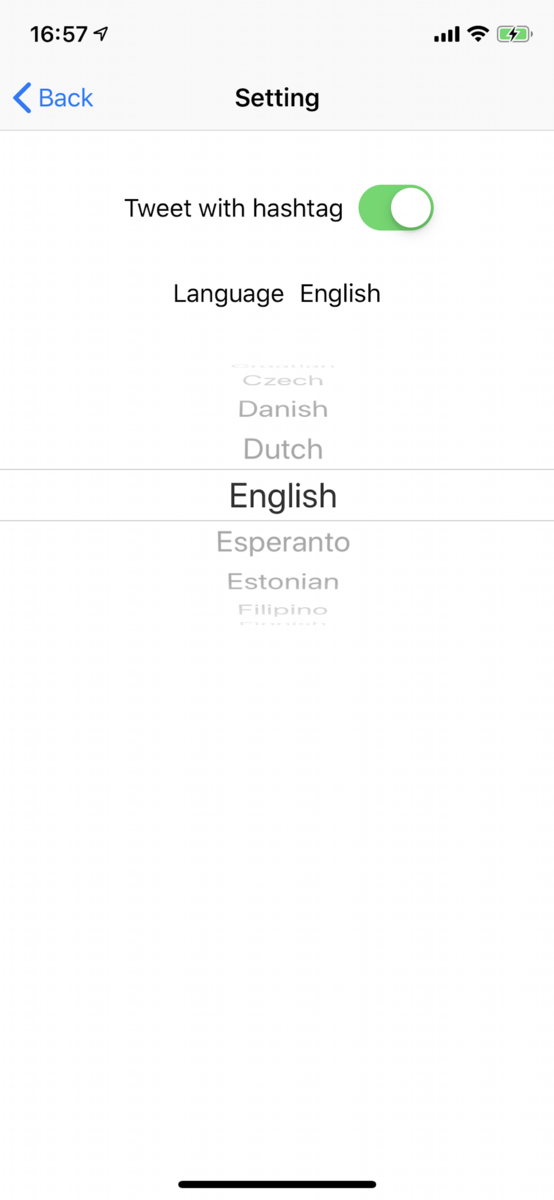
Task: Tap the 16:57 clock in status bar
Action: pos(59,34)
